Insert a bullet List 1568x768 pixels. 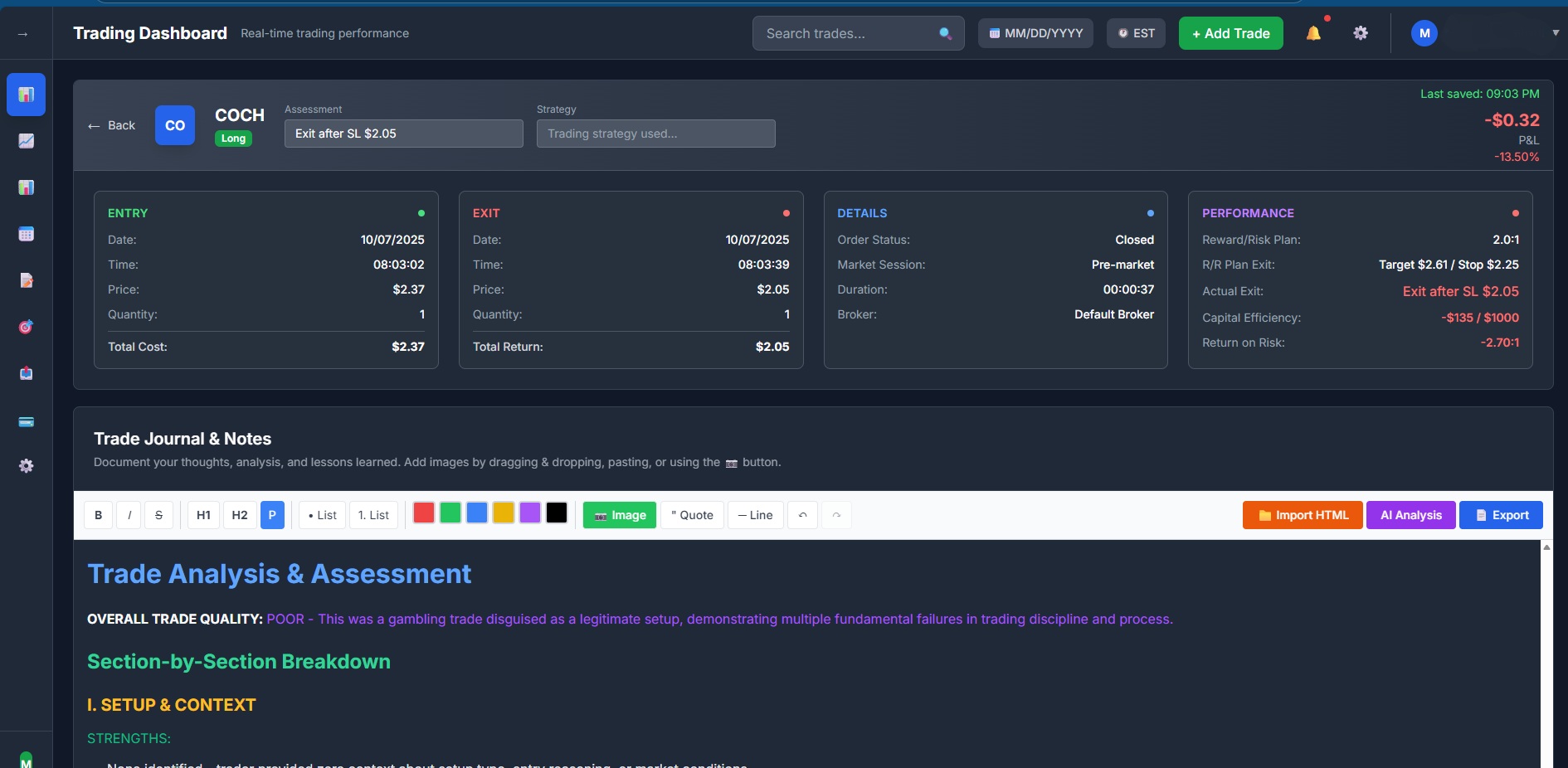tap(321, 515)
